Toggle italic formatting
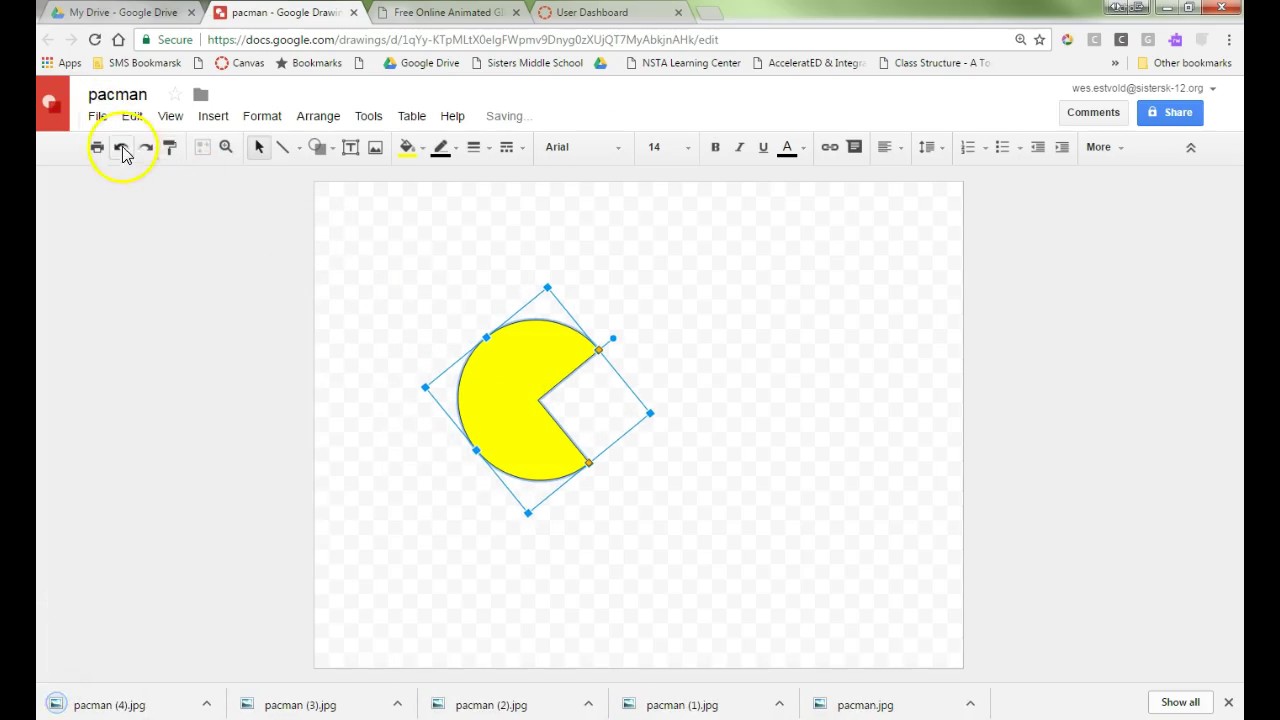 [739, 147]
